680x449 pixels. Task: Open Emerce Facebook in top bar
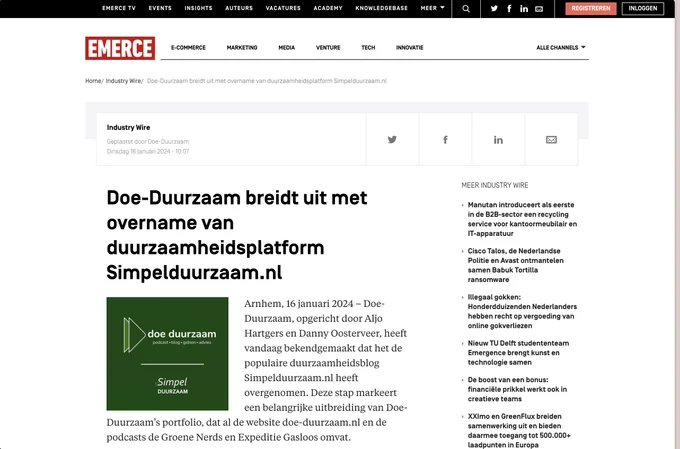509,8
